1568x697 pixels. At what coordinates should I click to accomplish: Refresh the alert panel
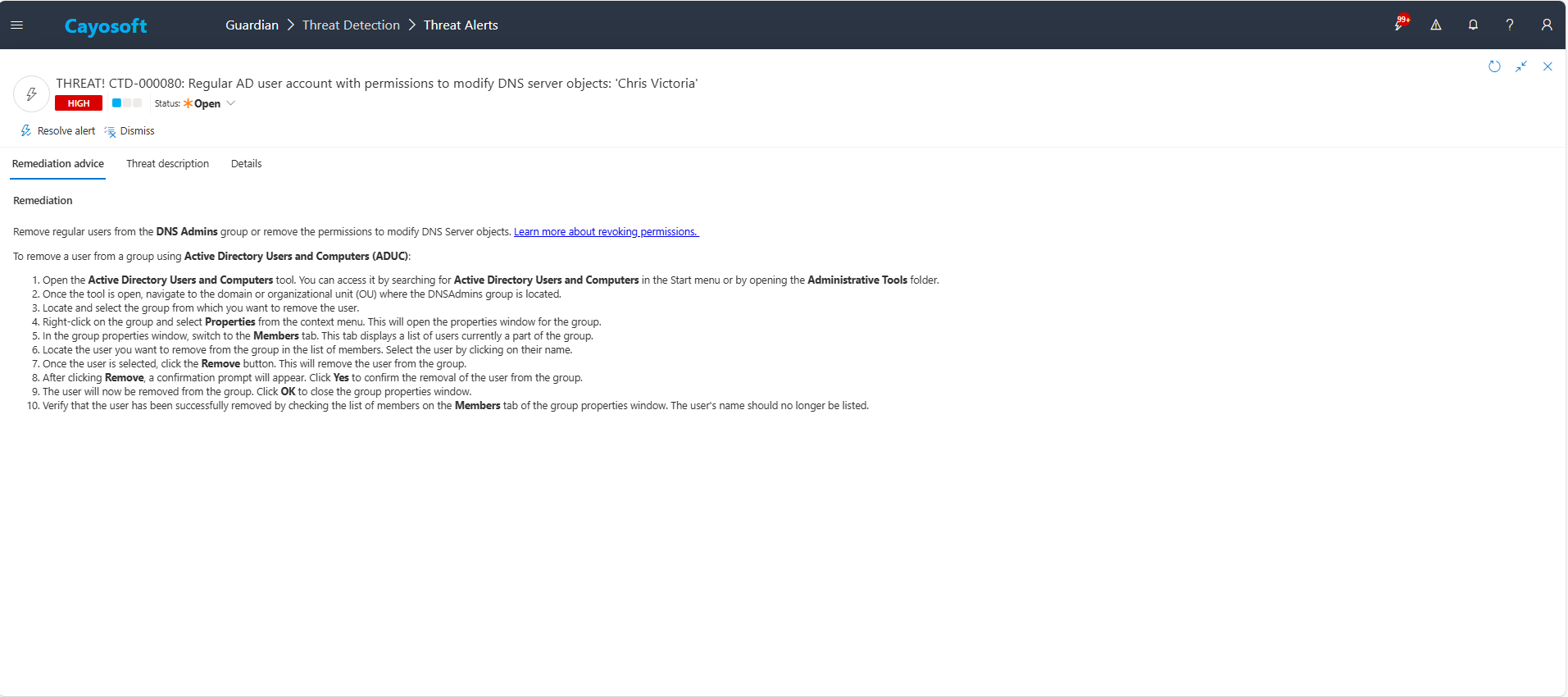[x=1494, y=66]
